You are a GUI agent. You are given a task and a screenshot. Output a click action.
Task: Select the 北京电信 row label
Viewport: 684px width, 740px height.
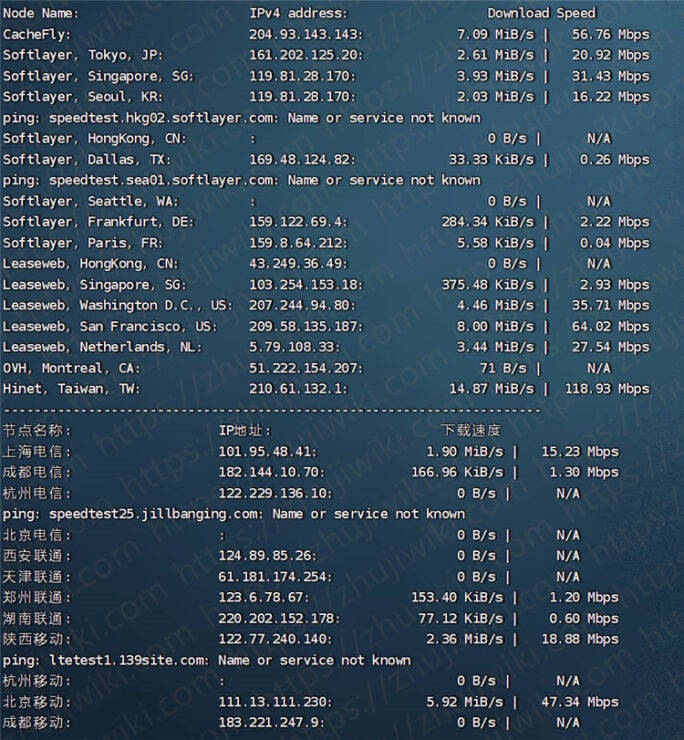click(37, 535)
